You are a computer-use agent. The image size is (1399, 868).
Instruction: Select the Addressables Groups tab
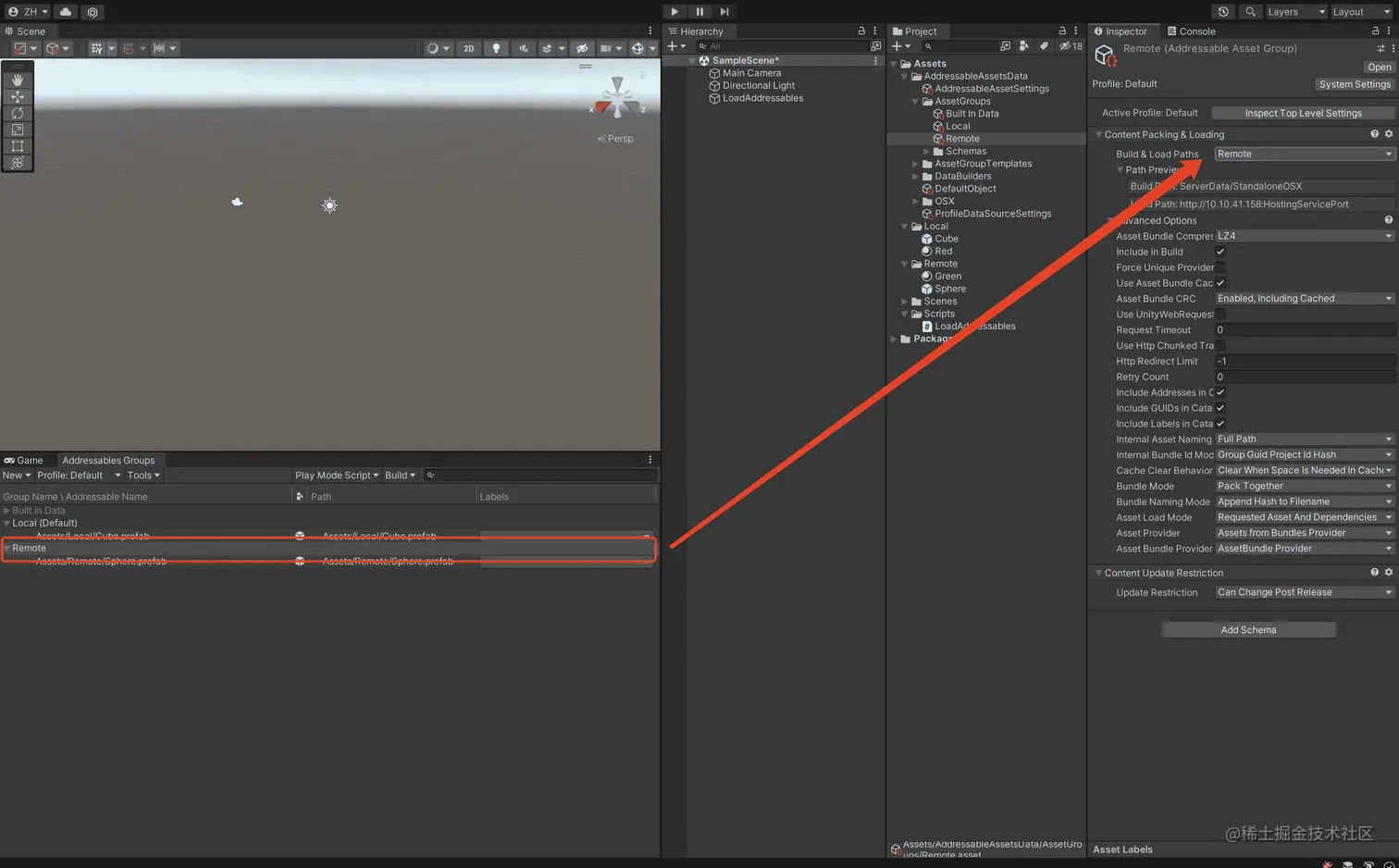(x=108, y=460)
